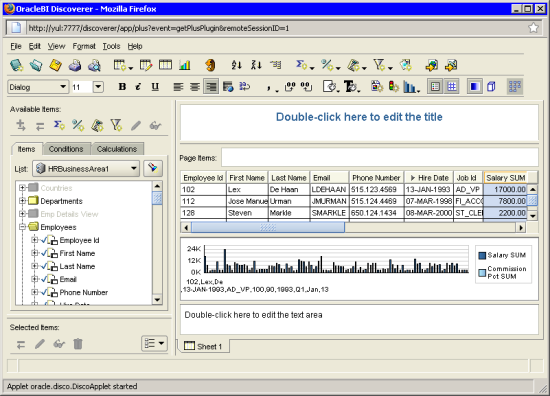
Task: Select the Phone Number tree item
Action: click(83, 292)
